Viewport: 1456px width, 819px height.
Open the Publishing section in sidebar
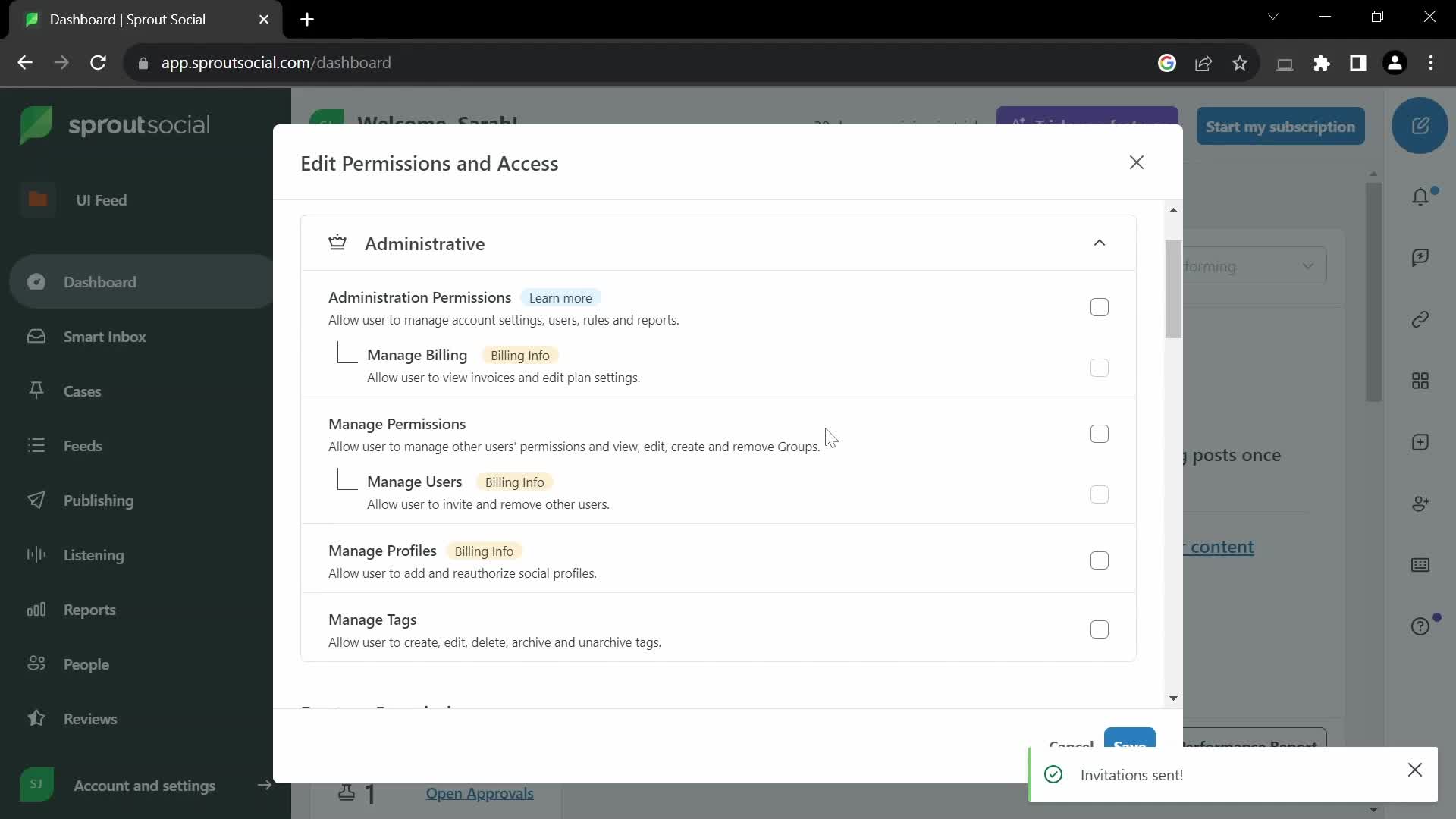coord(98,500)
